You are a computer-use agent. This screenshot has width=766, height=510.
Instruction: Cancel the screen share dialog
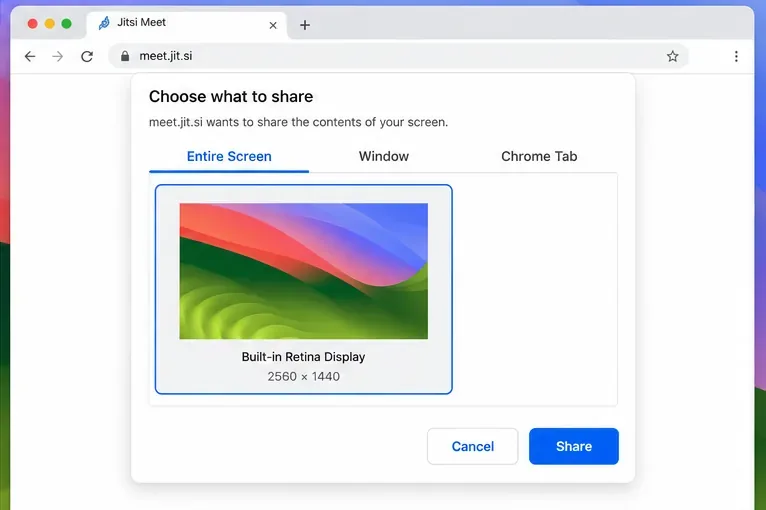tap(472, 446)
